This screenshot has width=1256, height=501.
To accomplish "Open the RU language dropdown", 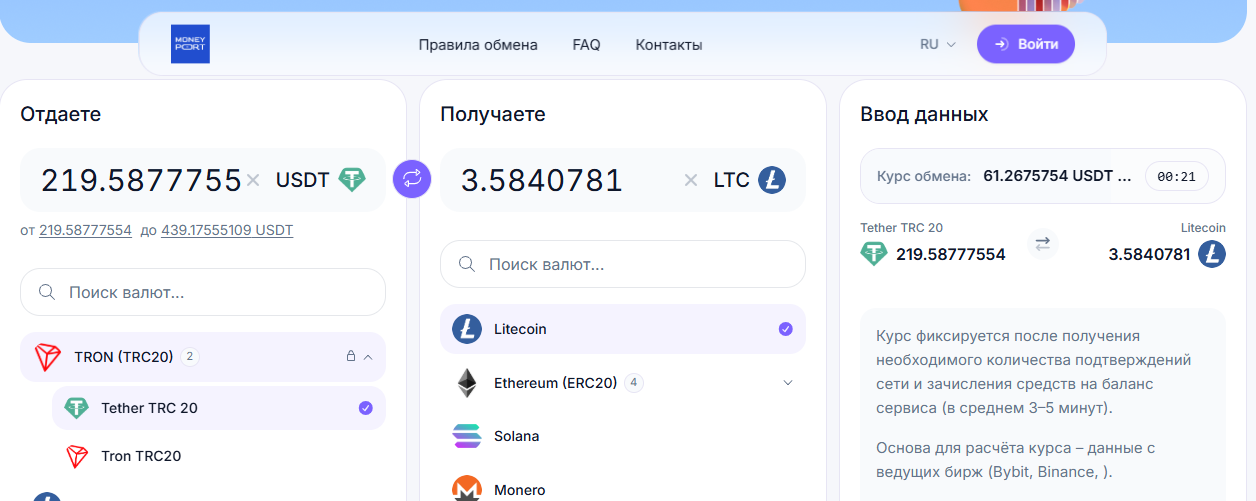I will tap(938, 44).
